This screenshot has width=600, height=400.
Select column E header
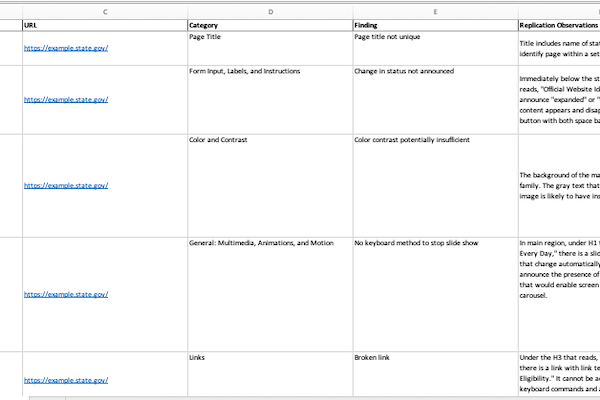click(435, 12)
